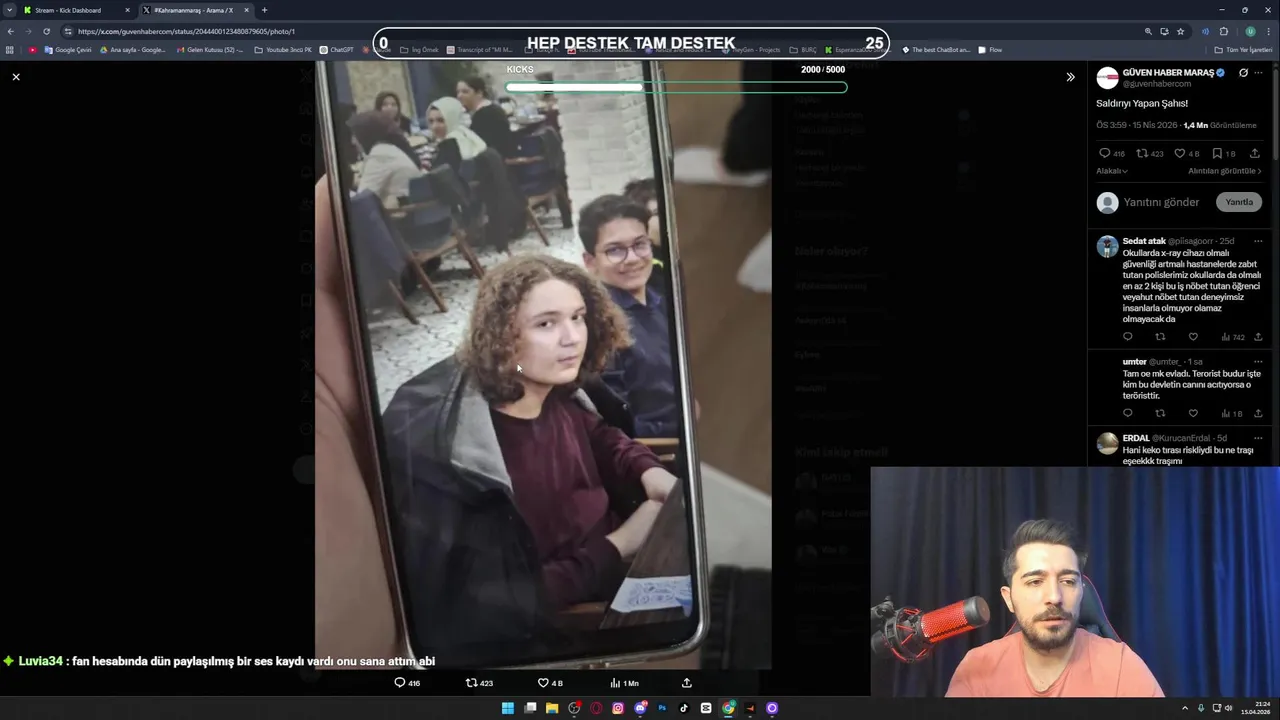Open Chrome extensions puzzle icon
1280x720 pixels.
pyautogui.click(x=1223, y=31)
